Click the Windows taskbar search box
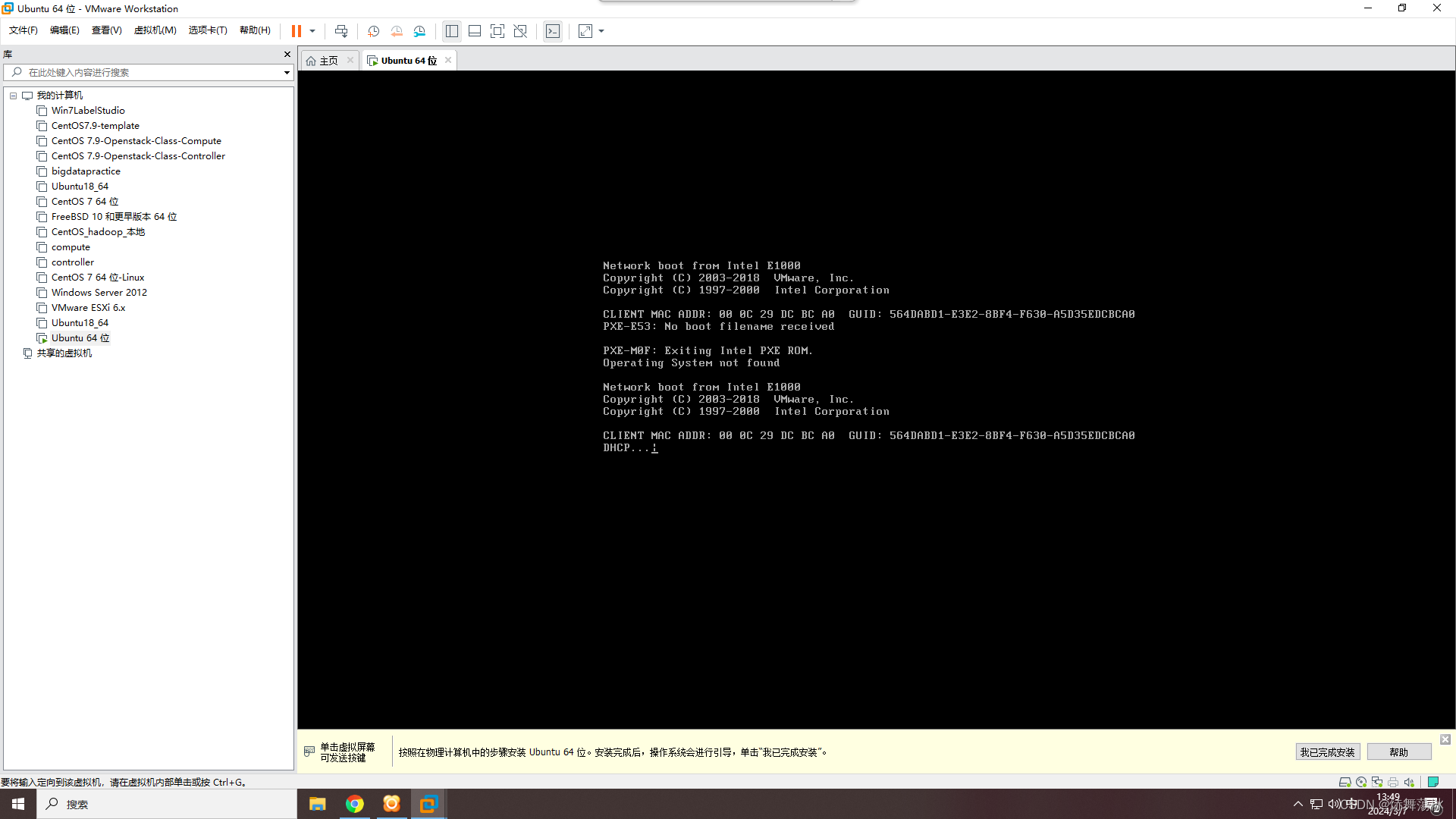 [167, 804]
